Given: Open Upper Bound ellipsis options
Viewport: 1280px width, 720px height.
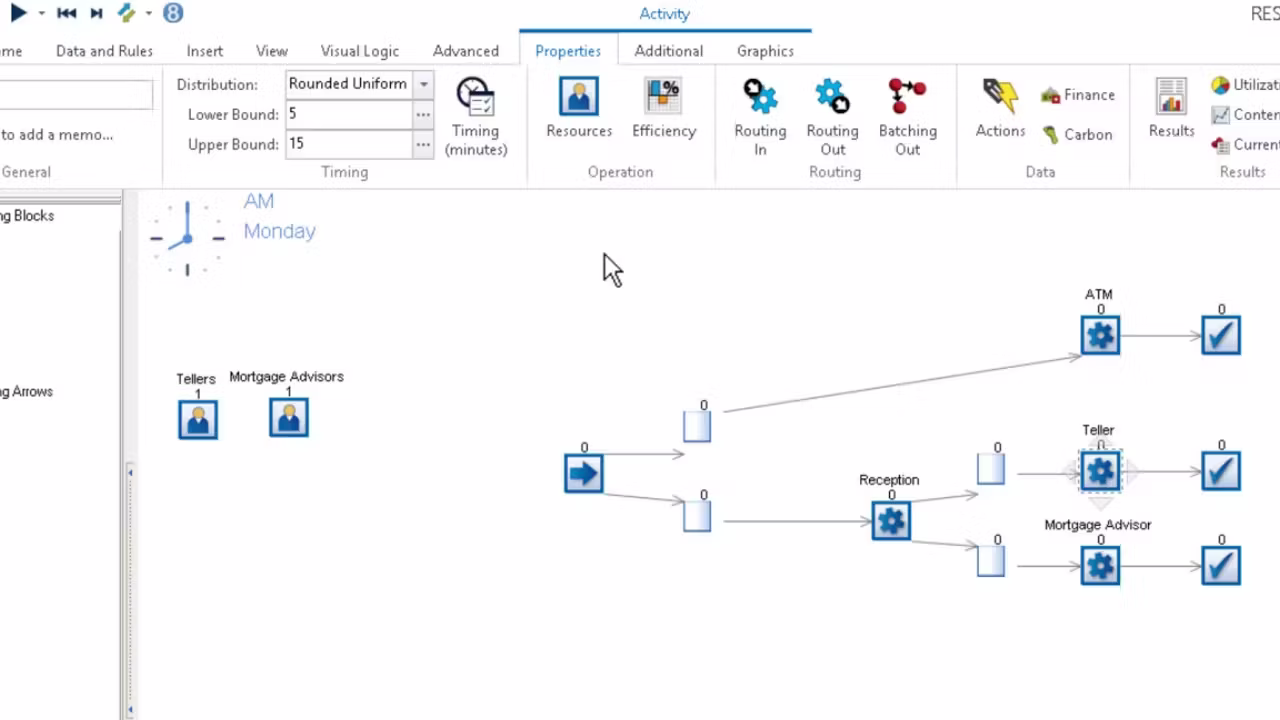Looking at the screenshot, I should click(x=424, y=144).
